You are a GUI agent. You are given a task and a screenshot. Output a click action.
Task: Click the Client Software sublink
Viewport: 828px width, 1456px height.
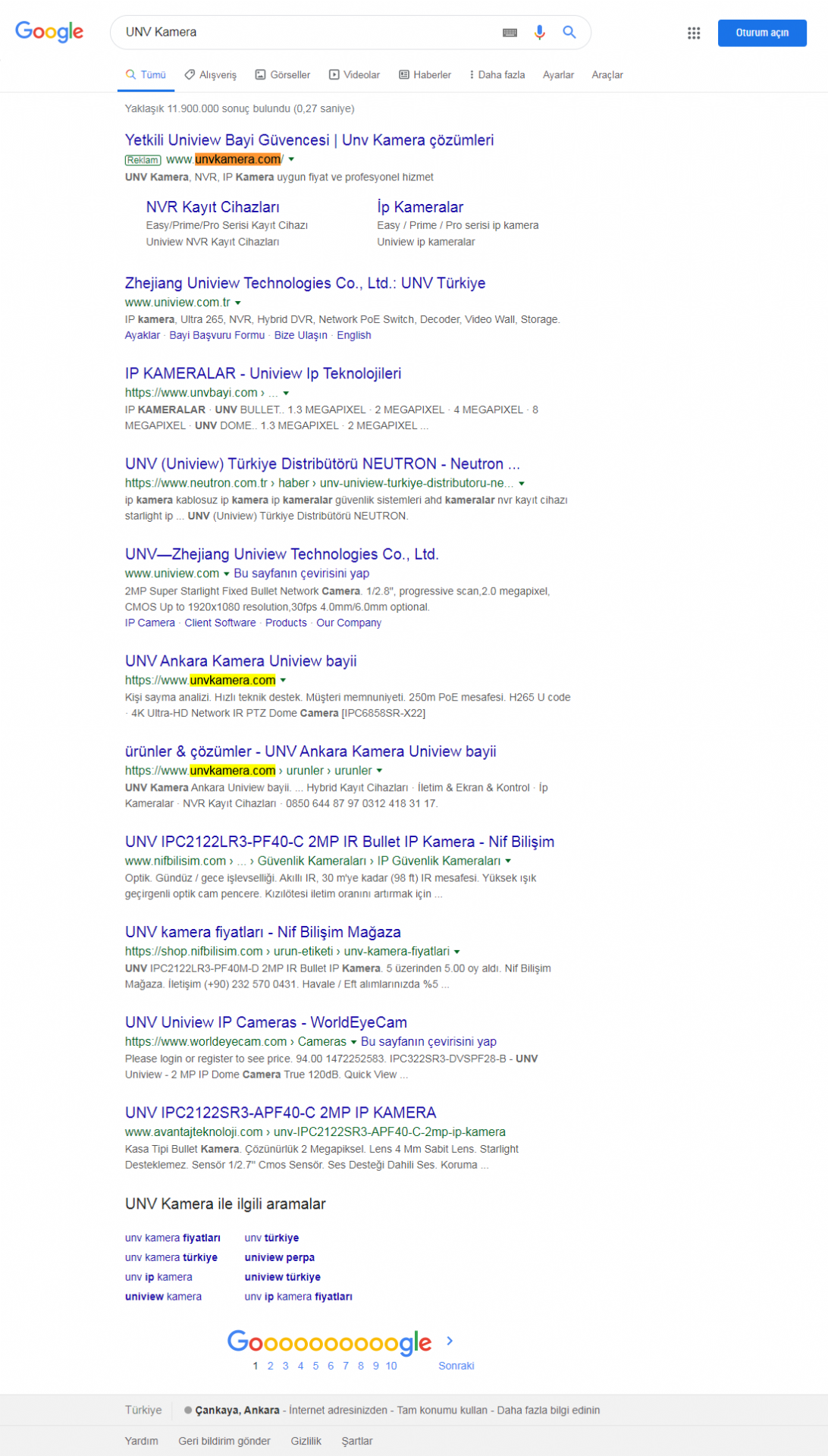click(220, 623)
